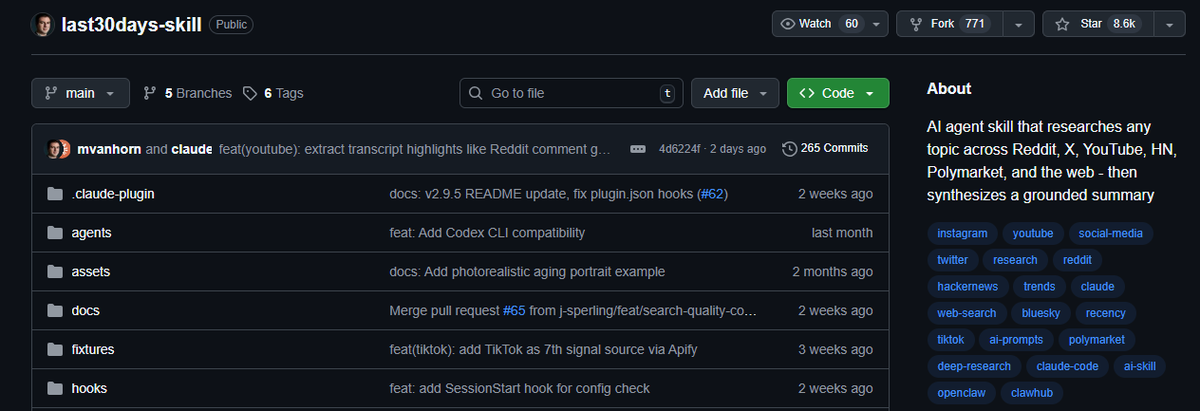This screenshot has width=1200, height=411.
Task: Open 'add SessionStart hook for config check' commit
Action: pos(519,388)
